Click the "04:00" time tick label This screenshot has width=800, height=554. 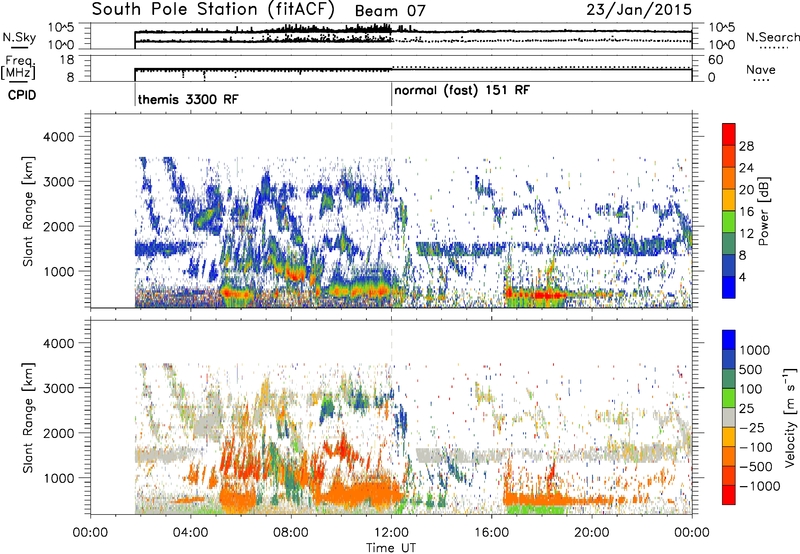click(190, 533)
